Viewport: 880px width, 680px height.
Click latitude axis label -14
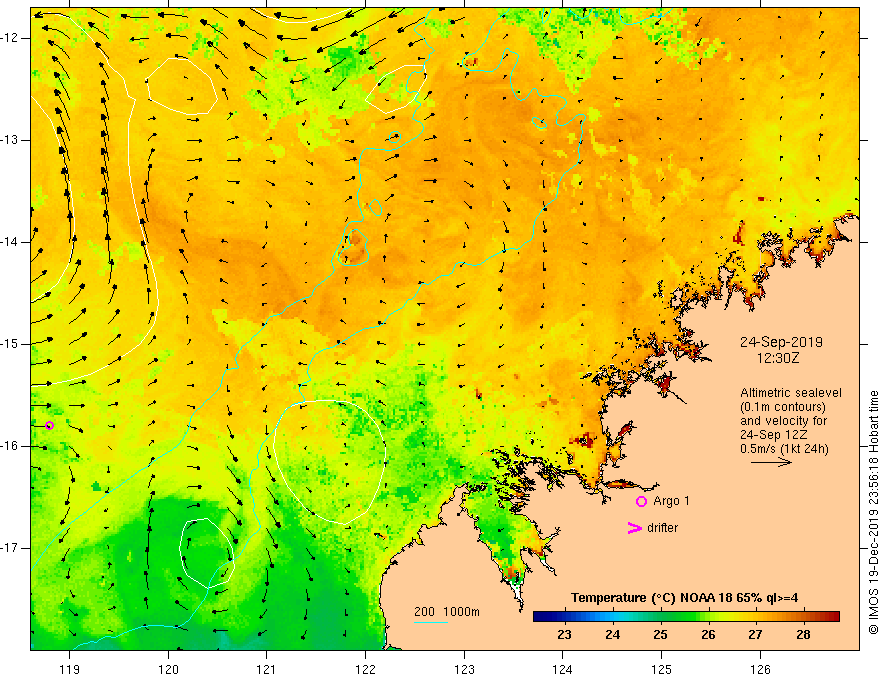10,242
